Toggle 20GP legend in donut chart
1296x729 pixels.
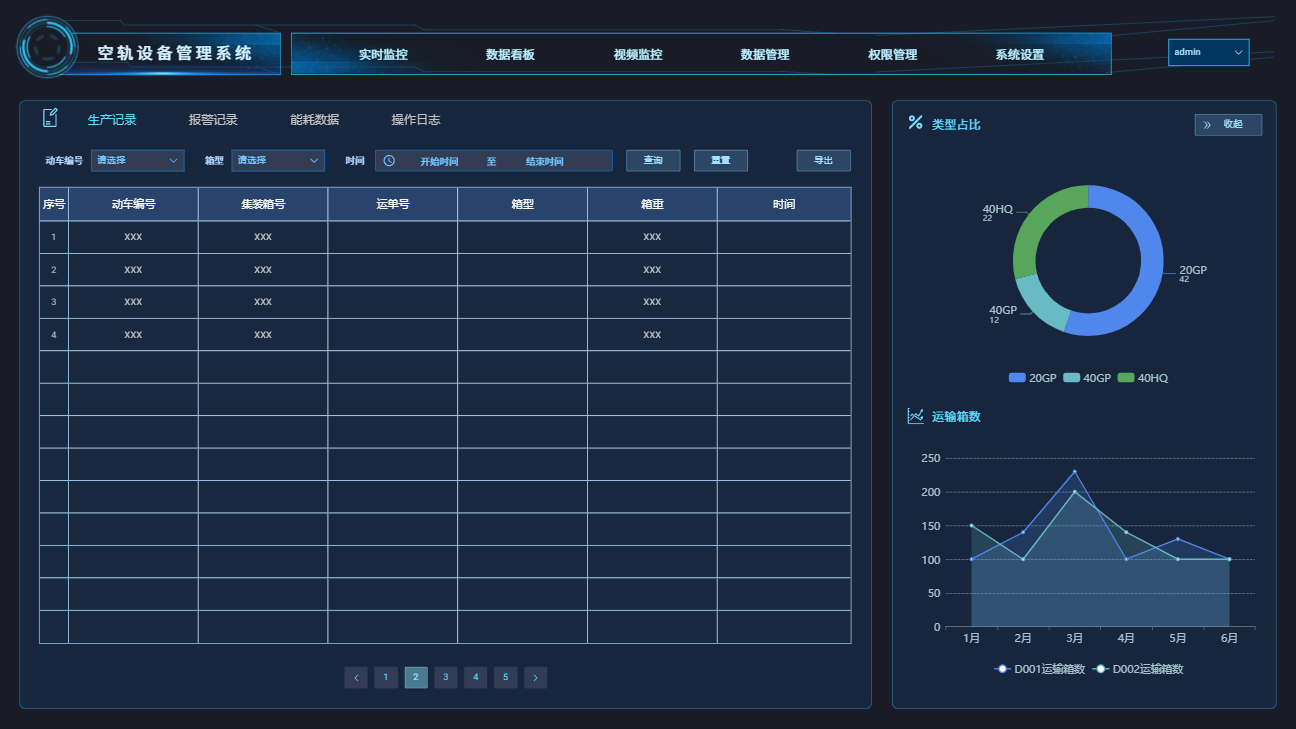pos(1033,378)
